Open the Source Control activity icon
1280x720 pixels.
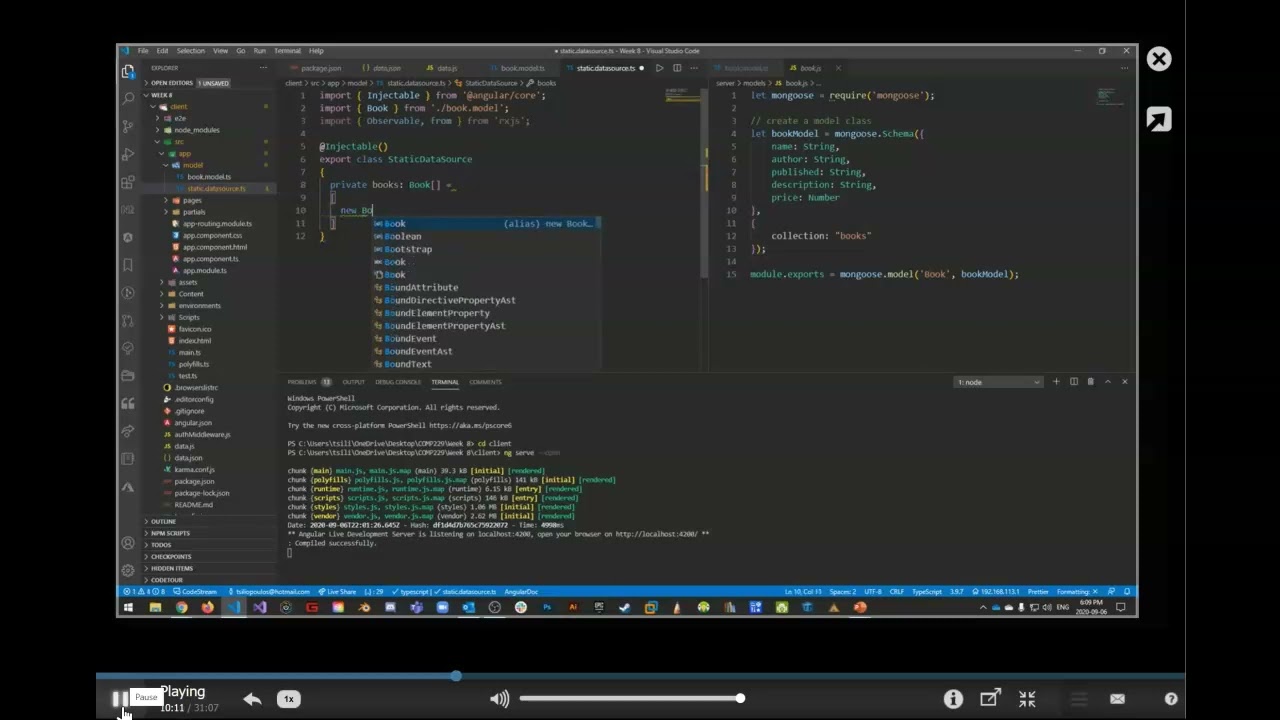pos(128,127)
